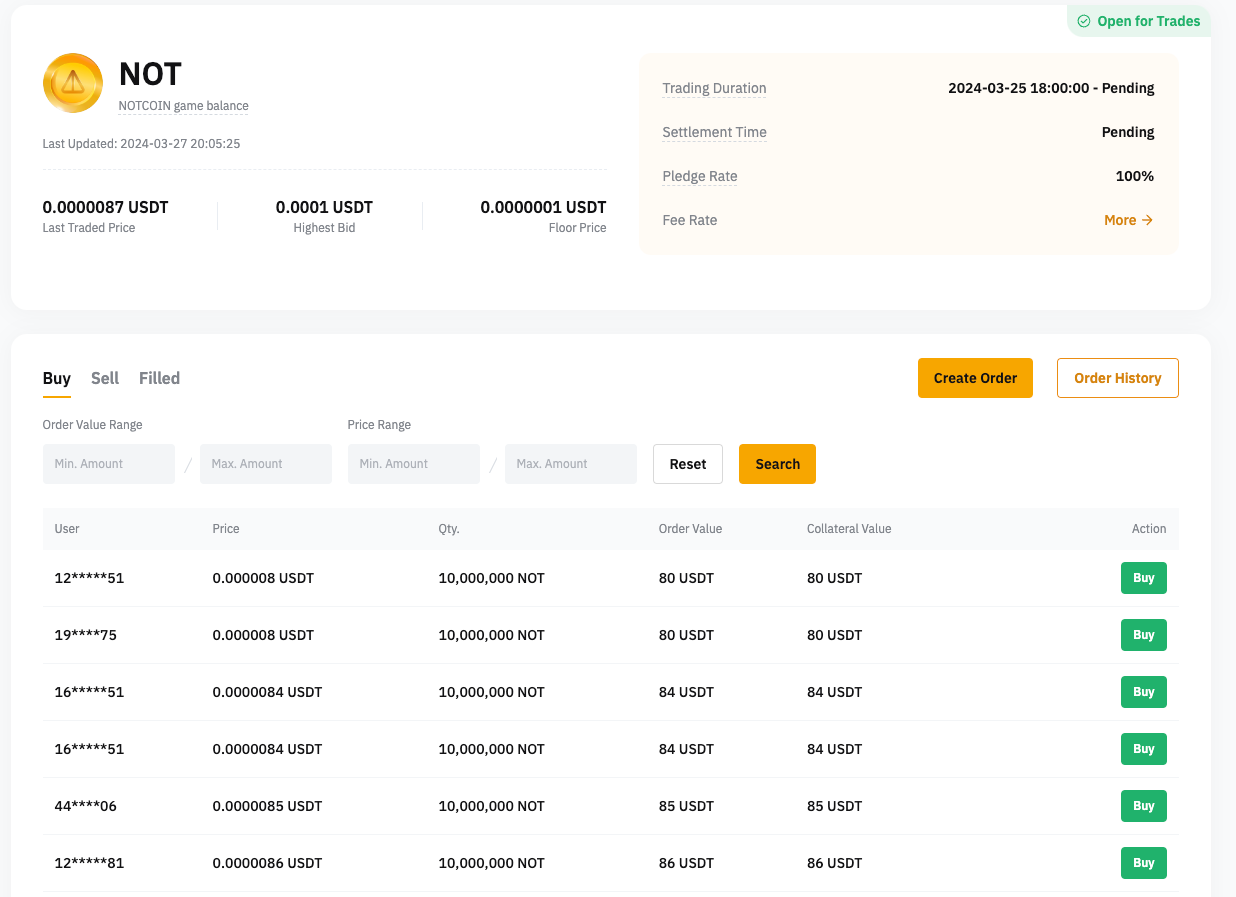Reset the order filters
Viewport: 1236px width, 897px height.
point(687,463)
